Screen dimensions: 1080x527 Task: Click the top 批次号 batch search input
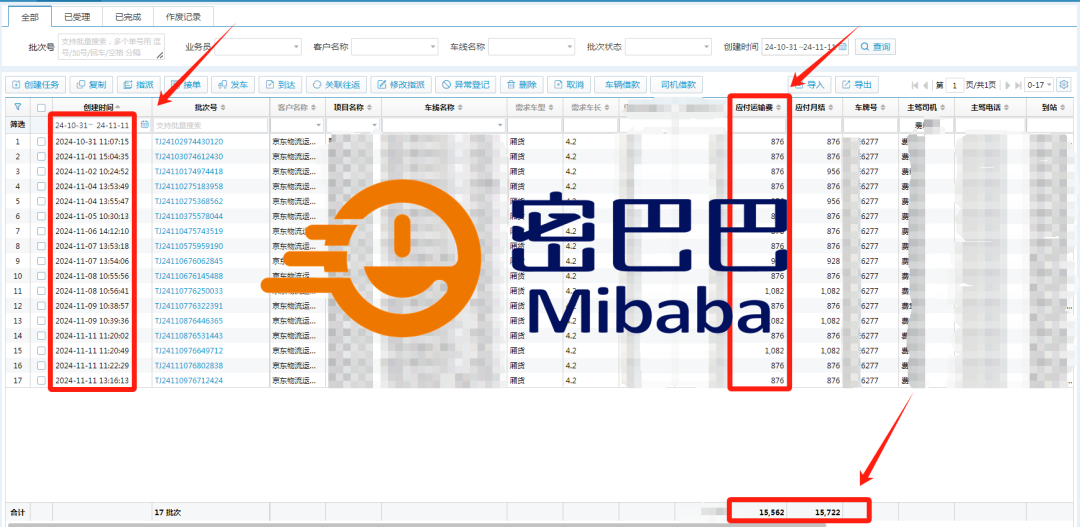pos(112,47)
